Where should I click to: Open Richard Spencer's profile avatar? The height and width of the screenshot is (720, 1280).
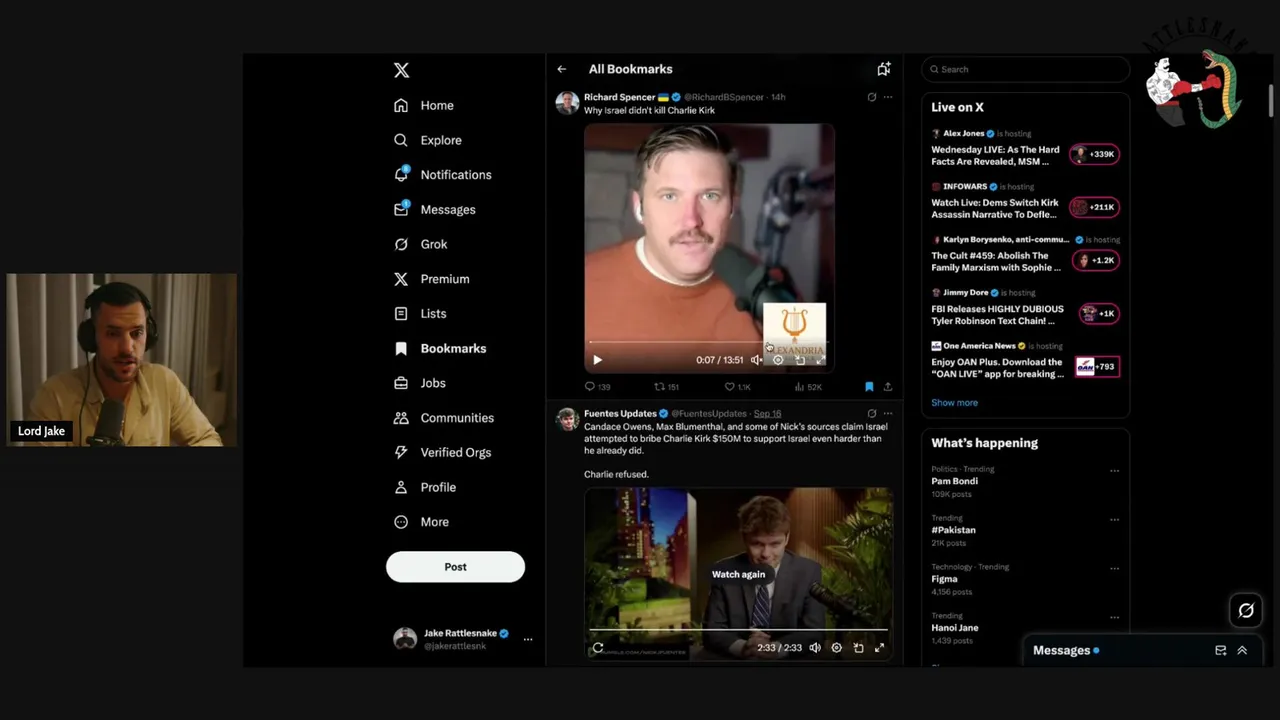coord(567,103)
